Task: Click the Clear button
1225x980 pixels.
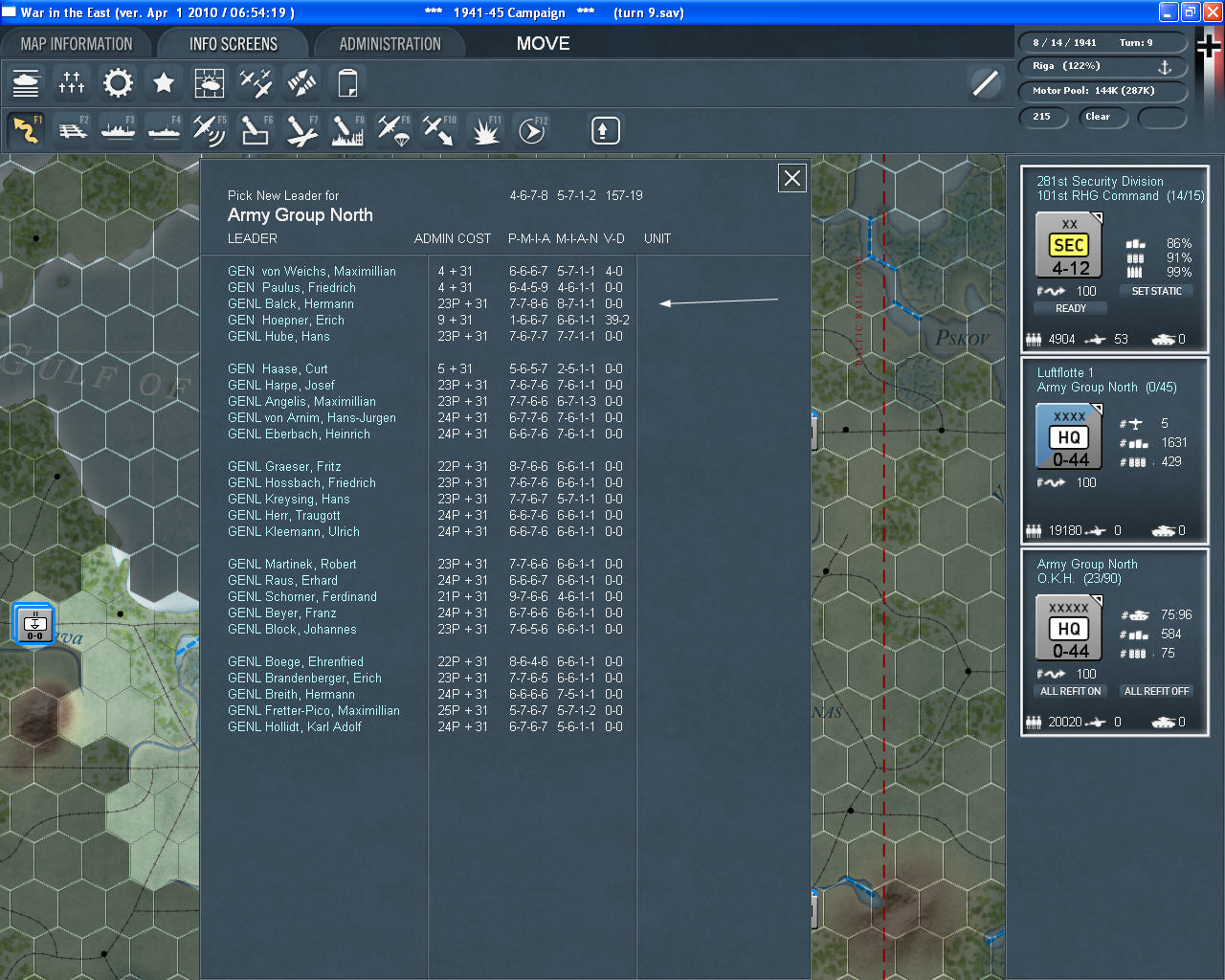Action: pos(1103,117)
